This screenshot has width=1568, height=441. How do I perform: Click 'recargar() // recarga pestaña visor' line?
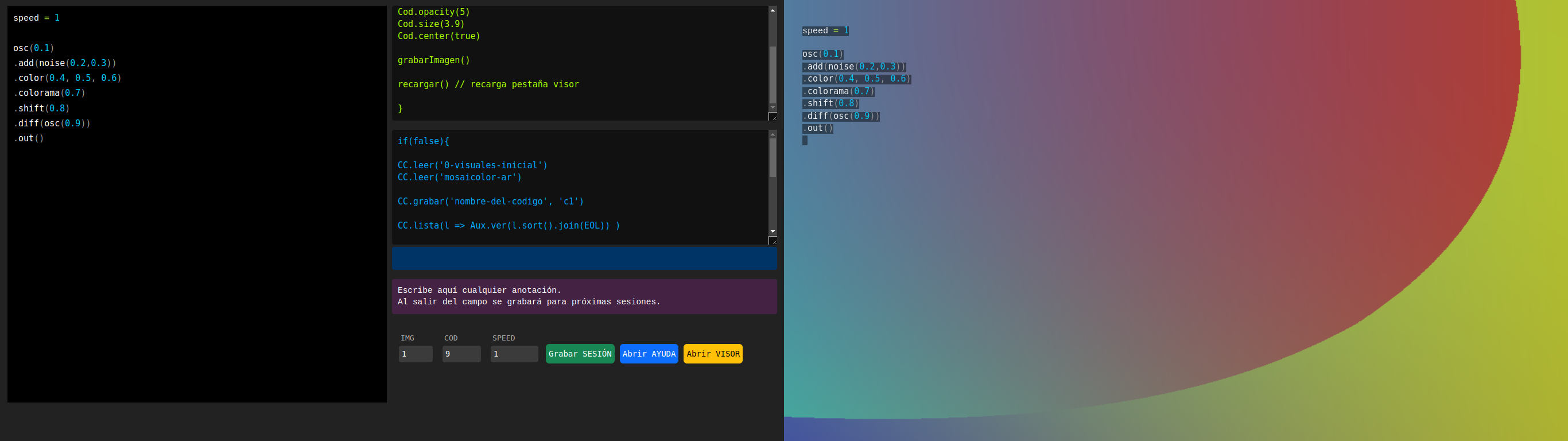[488, 84]
